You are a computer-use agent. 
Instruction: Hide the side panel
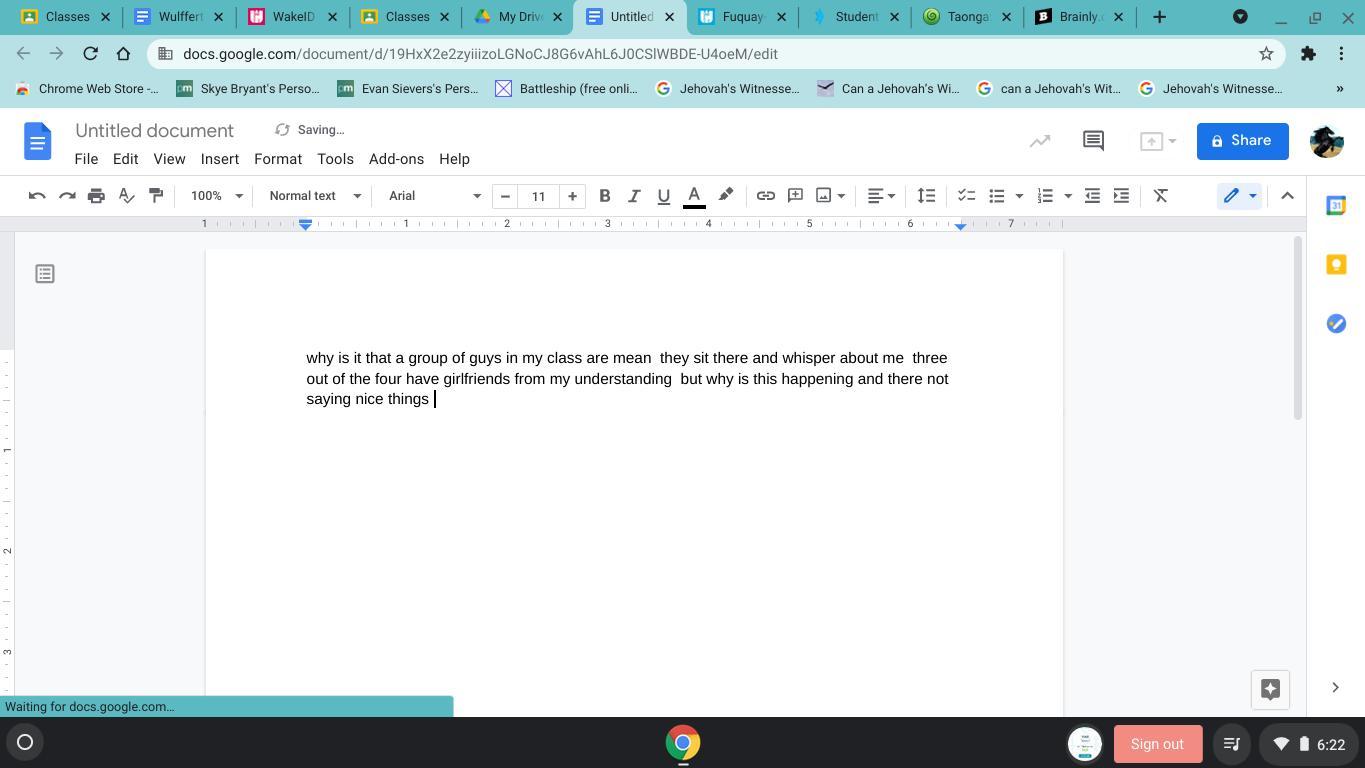tap(1335, 687)
